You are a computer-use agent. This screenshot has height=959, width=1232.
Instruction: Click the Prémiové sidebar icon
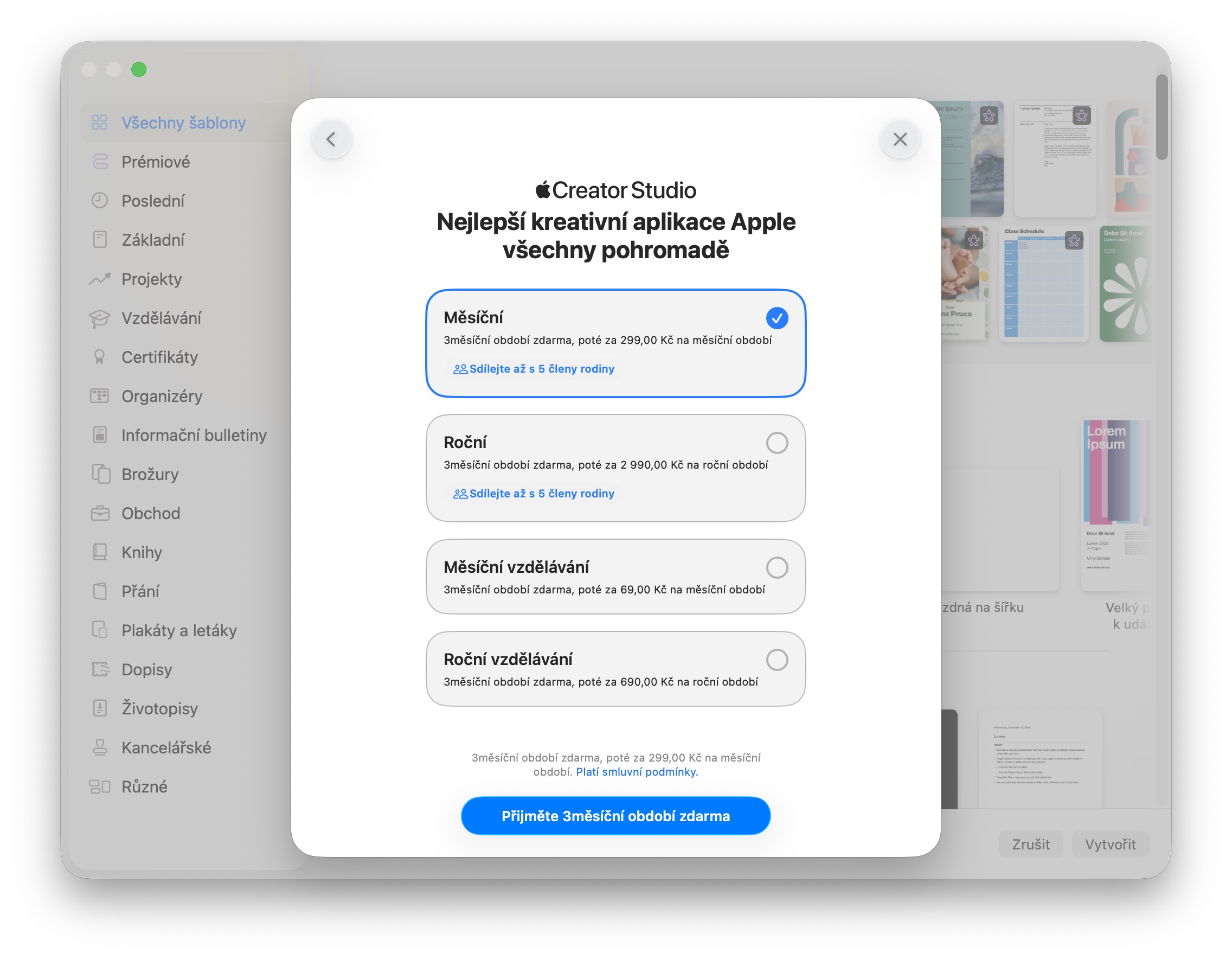(x=100, y=162)
